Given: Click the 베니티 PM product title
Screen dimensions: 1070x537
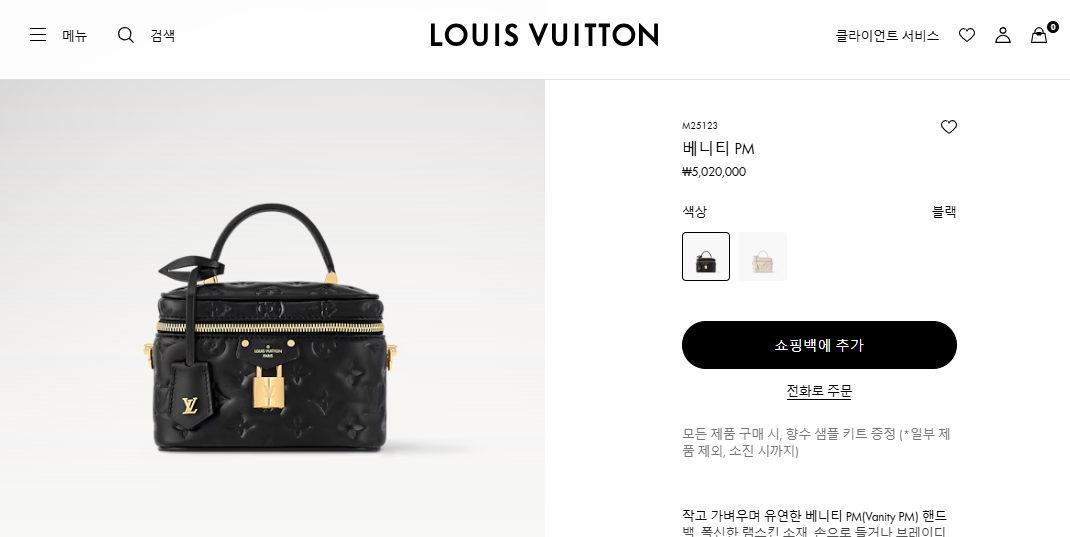Looking at the screenshot, I should pos(718,148).
